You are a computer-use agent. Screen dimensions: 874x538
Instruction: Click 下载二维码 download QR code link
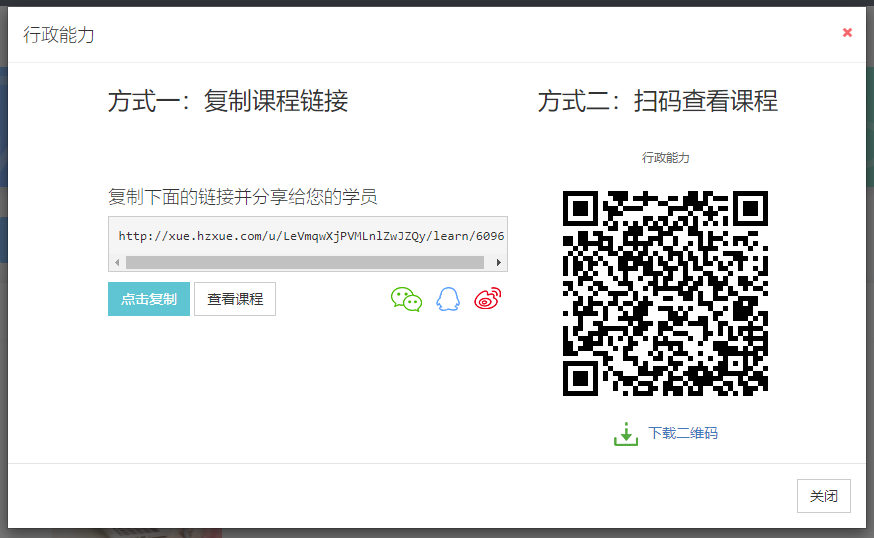pos(683,433)
